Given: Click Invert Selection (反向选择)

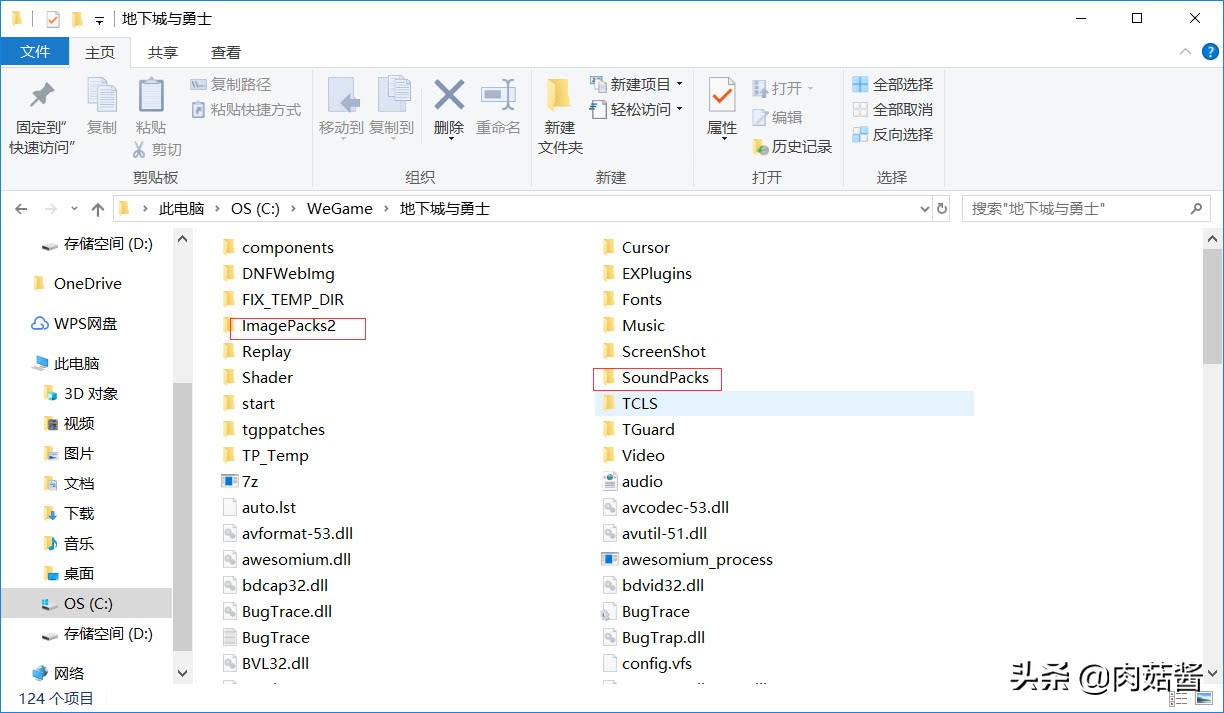Looking at the screenshot, I should 893,134.
